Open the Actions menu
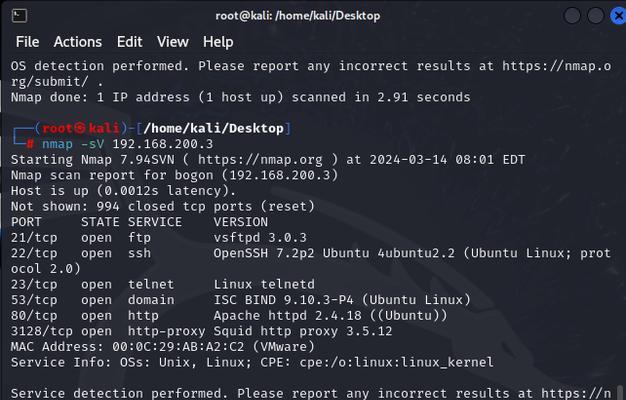626x400 pixels. (x=78, y=42)
